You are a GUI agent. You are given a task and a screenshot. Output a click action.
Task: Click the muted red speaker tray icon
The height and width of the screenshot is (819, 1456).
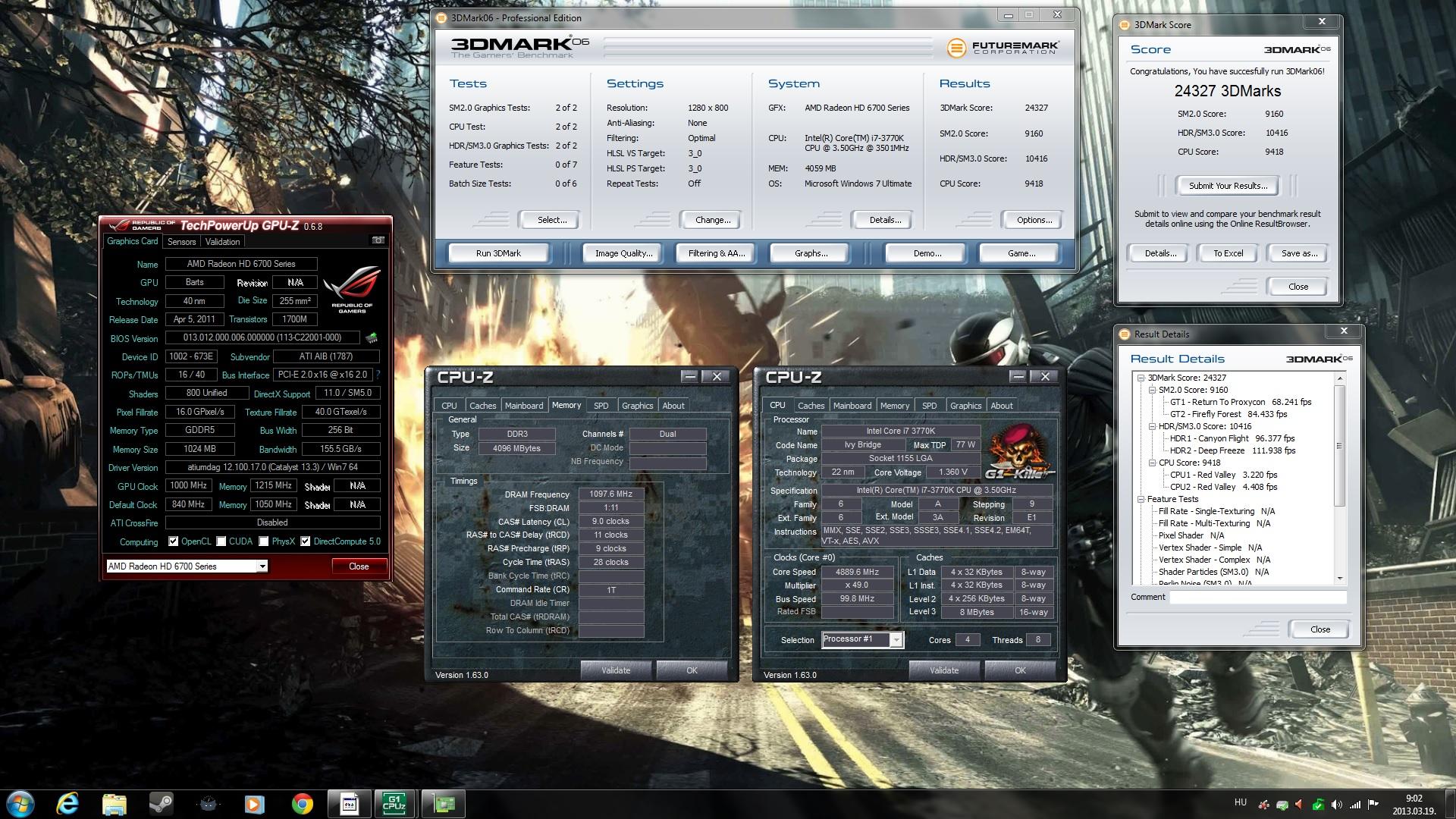coord(1300,804)
